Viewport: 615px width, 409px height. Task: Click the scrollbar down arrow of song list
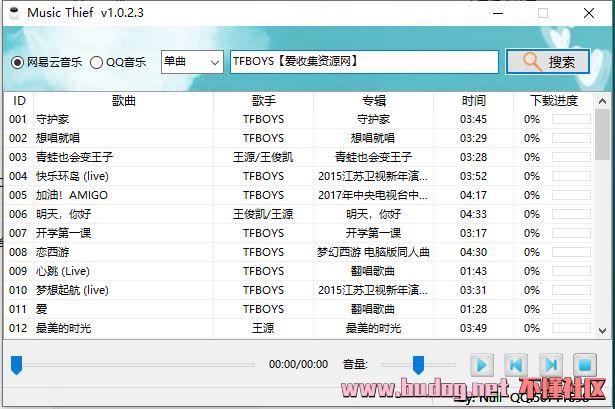click(x=602, y=331)
